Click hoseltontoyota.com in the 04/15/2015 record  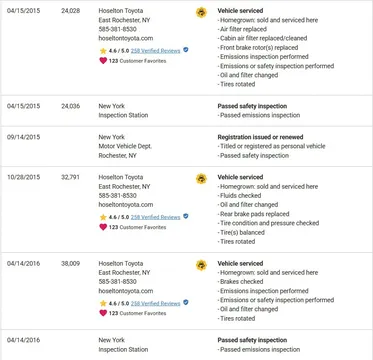point(126,38)
